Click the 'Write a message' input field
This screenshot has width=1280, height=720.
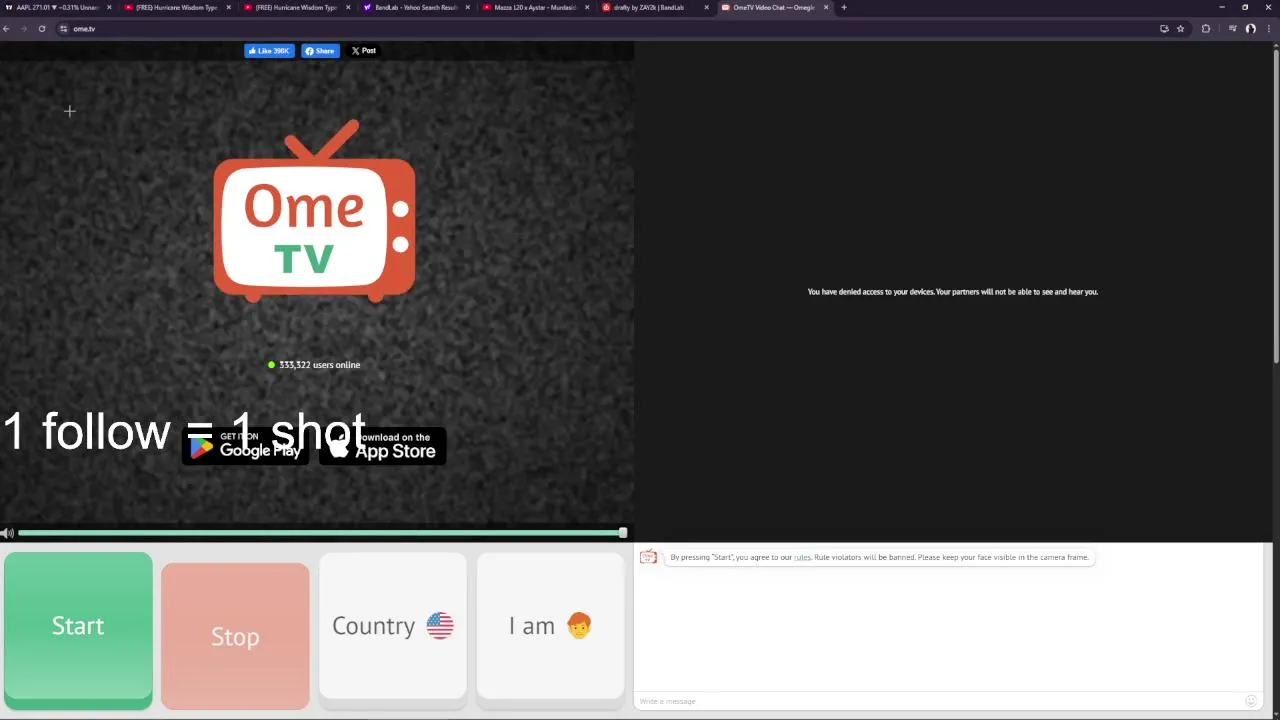(x=940, y=701)
